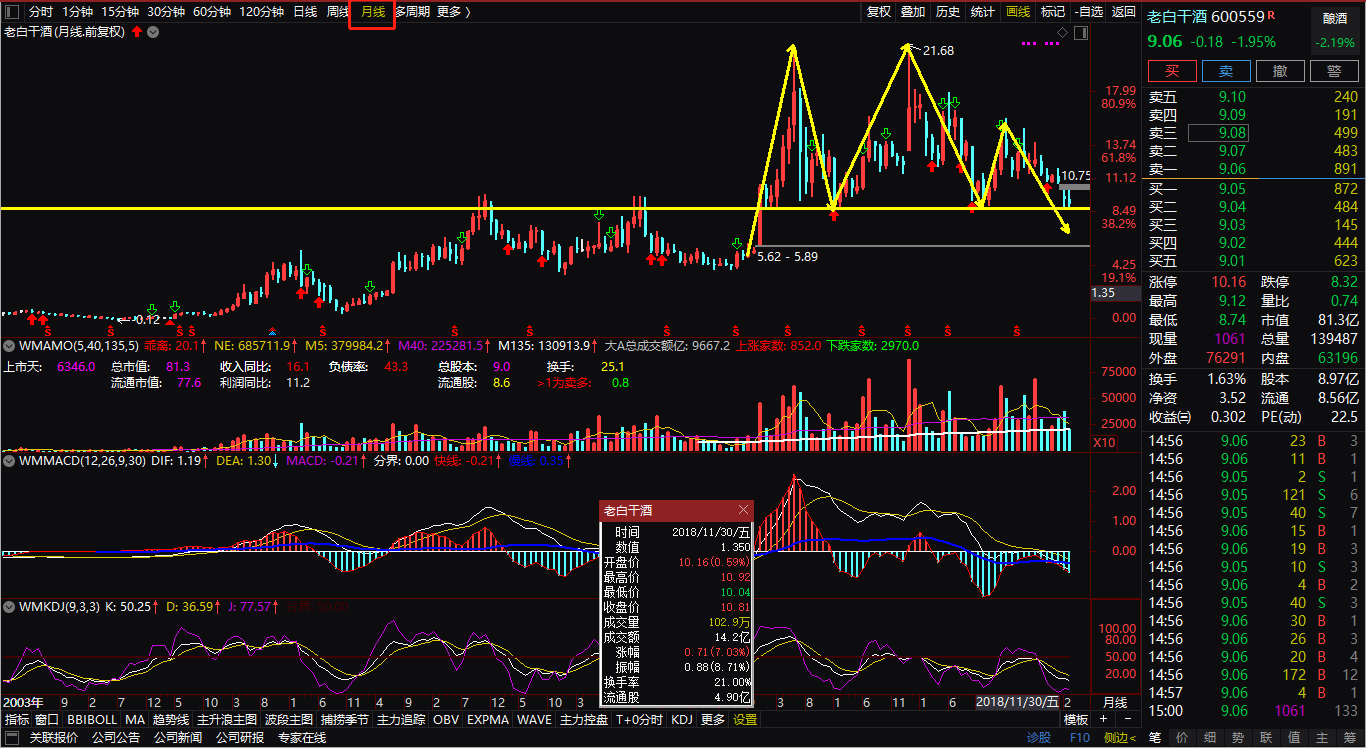Click 返回 back button
This screenshot has width=1366, height=748.
coord(1124,12)
